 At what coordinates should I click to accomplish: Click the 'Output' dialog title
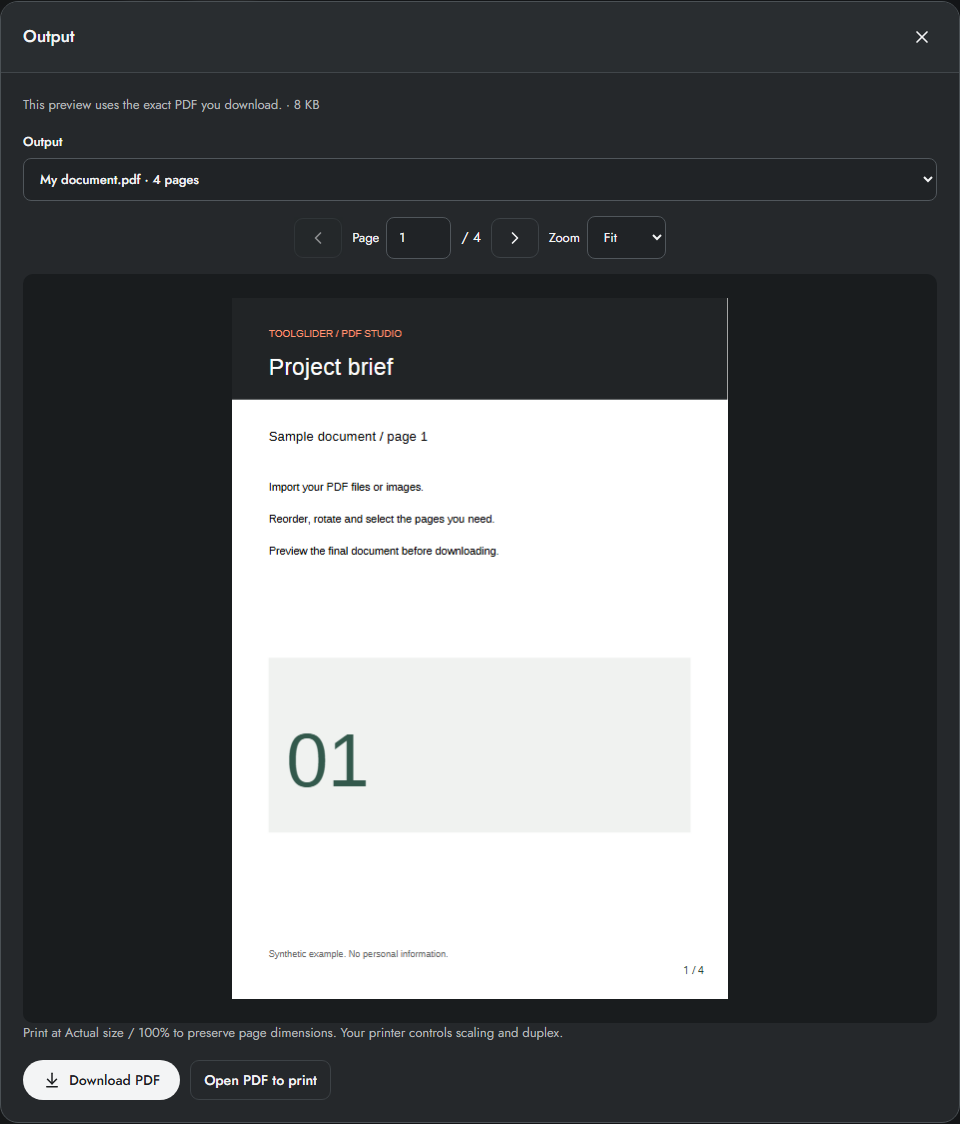pyautogui.click(x=49, y=37)
